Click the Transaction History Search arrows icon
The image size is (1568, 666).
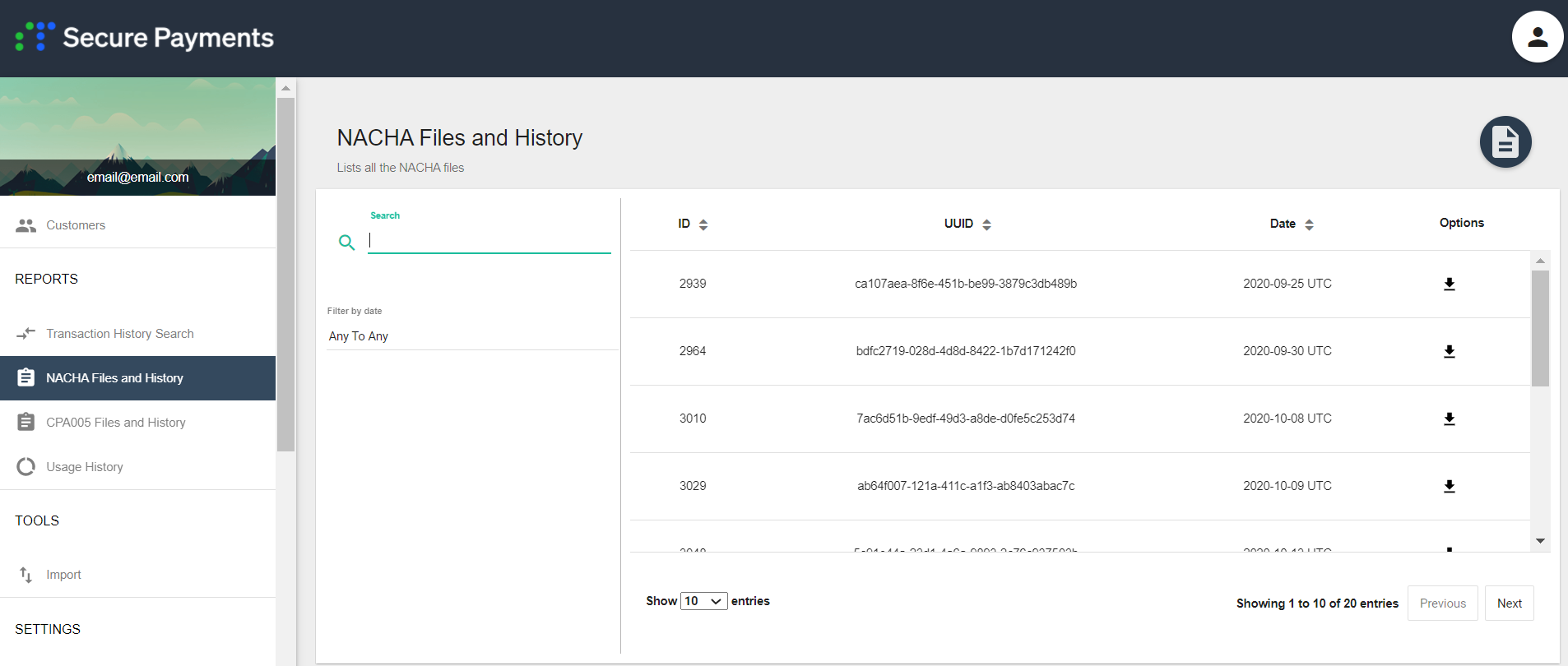[26, 333]
